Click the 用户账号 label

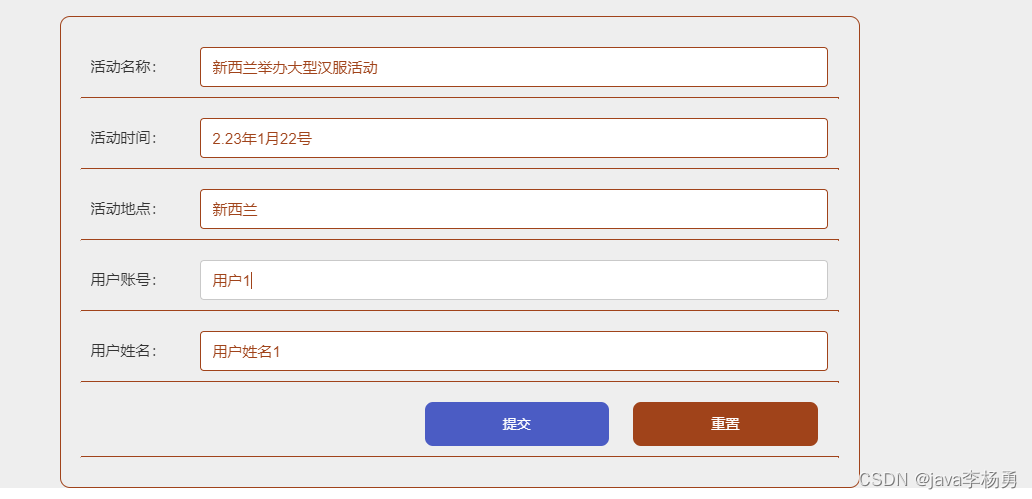click(x=123, y=280)
